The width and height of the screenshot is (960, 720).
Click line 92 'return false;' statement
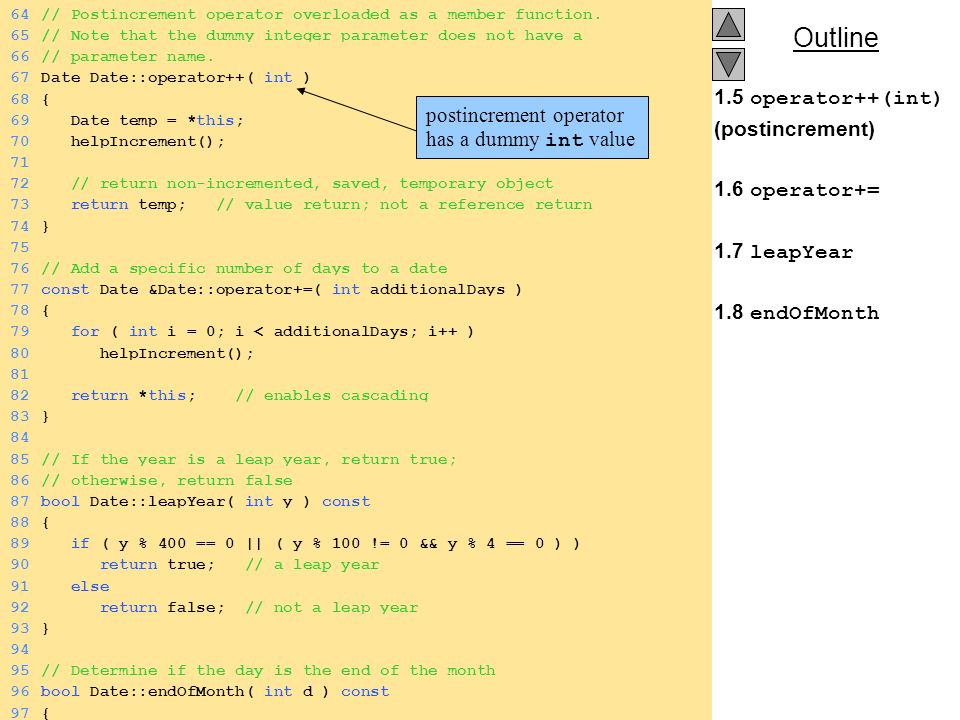(162, 607)
